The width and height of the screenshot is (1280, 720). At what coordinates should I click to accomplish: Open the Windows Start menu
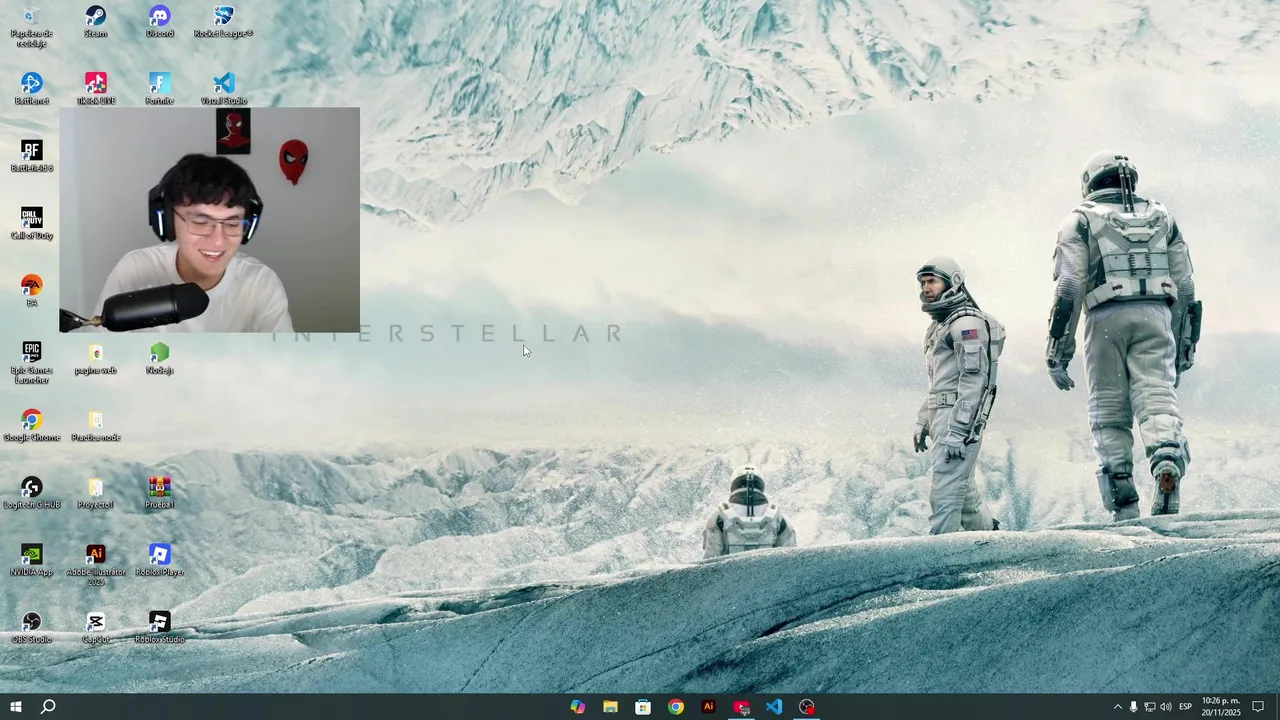tap(16, 707)
